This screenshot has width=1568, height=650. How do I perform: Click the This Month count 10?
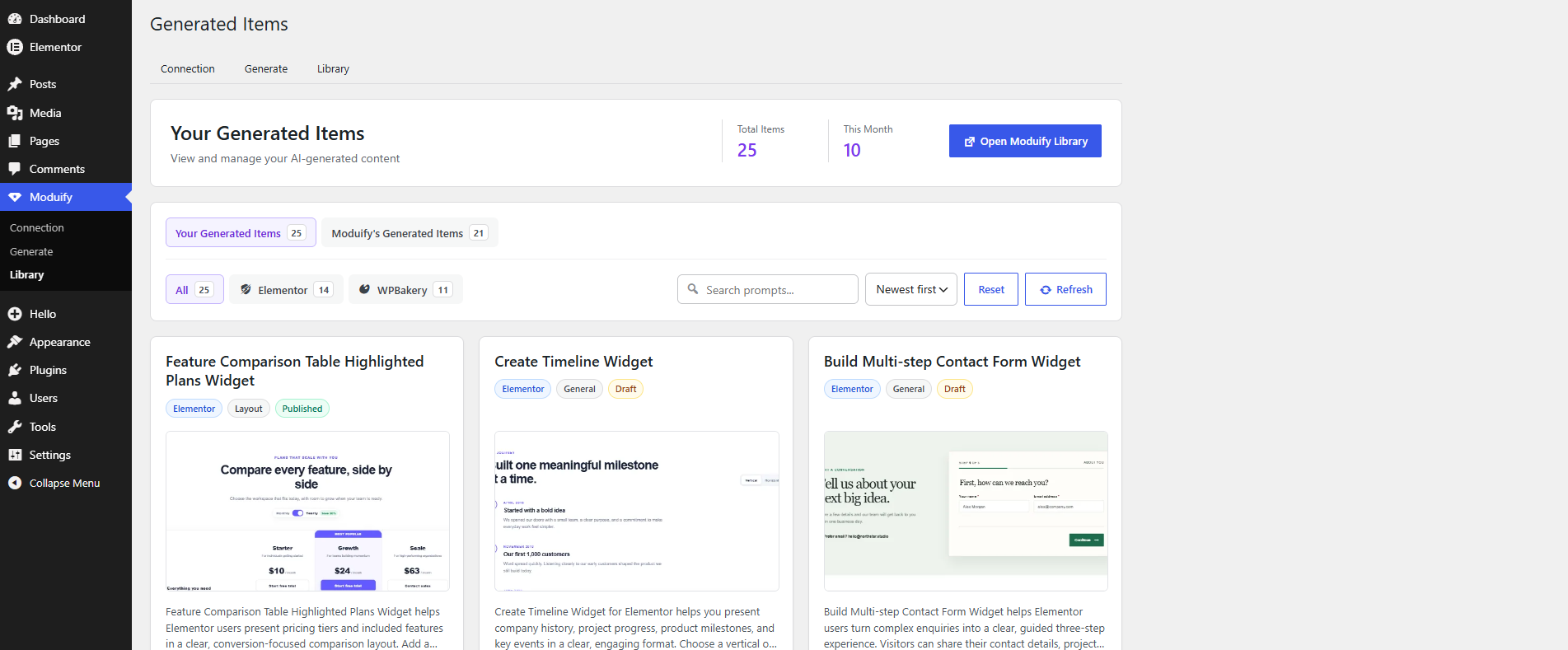pos(852,150)
